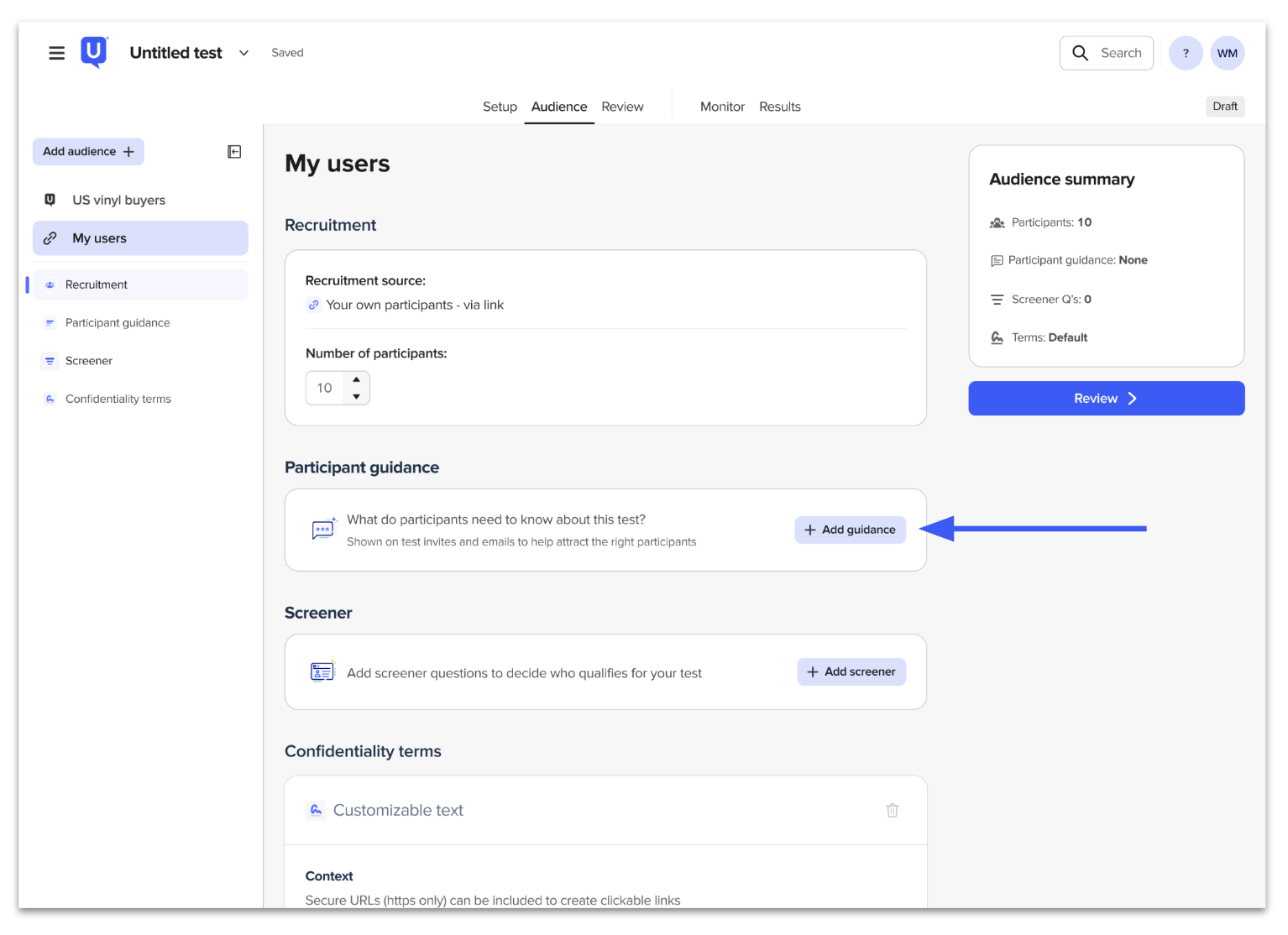This screenshot has width=1288, height=935.
Task: Click the UserTesting logo icon
Action: pyautogui.click(x=94, y=52)
